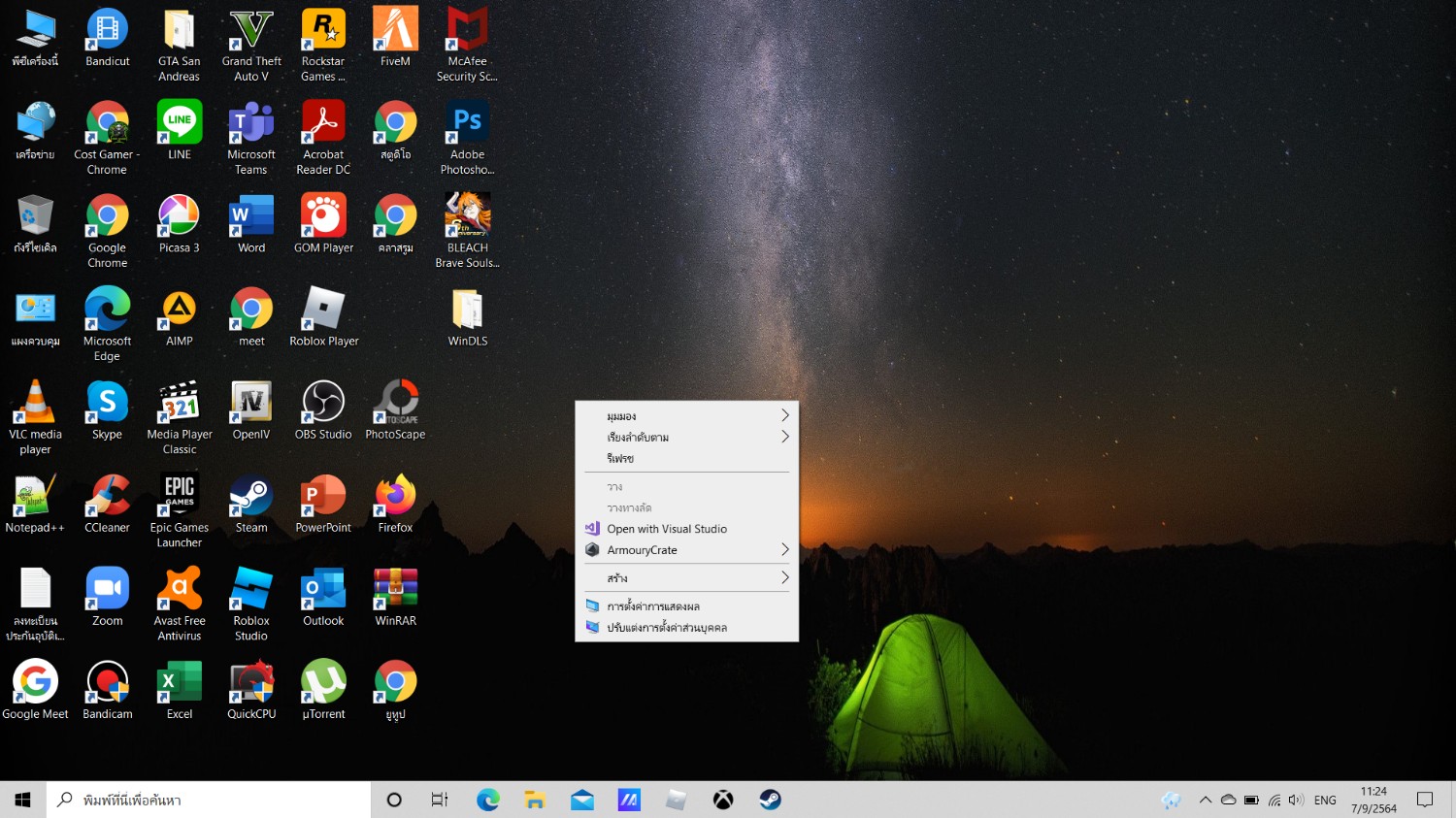This screenshot has height=818, width=1456.
Task: Open the µTorrent desktop icon
Action: click(x=323, y=690)
